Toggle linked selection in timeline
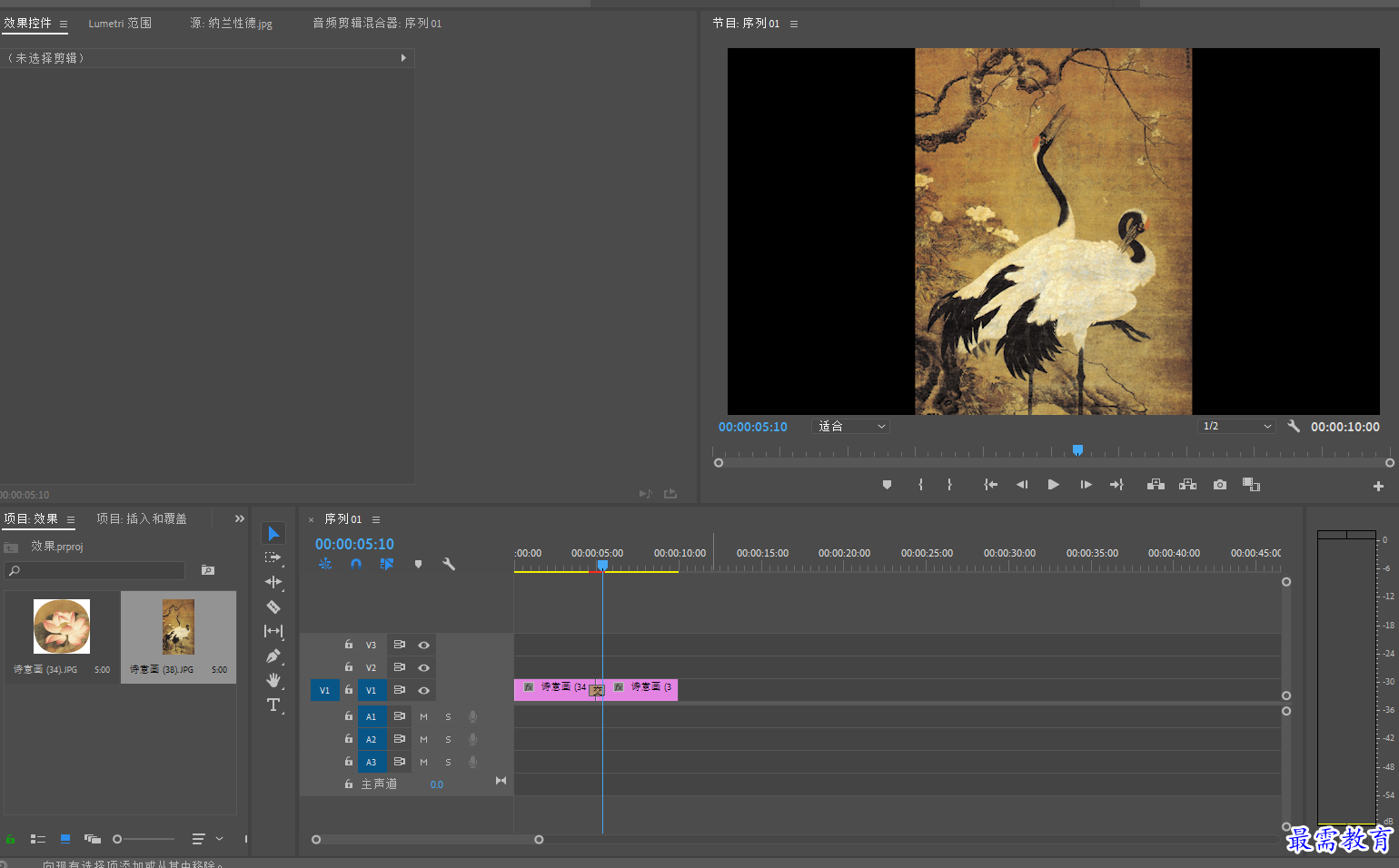This screenshot has height=868, width=1399. (387, 564)
